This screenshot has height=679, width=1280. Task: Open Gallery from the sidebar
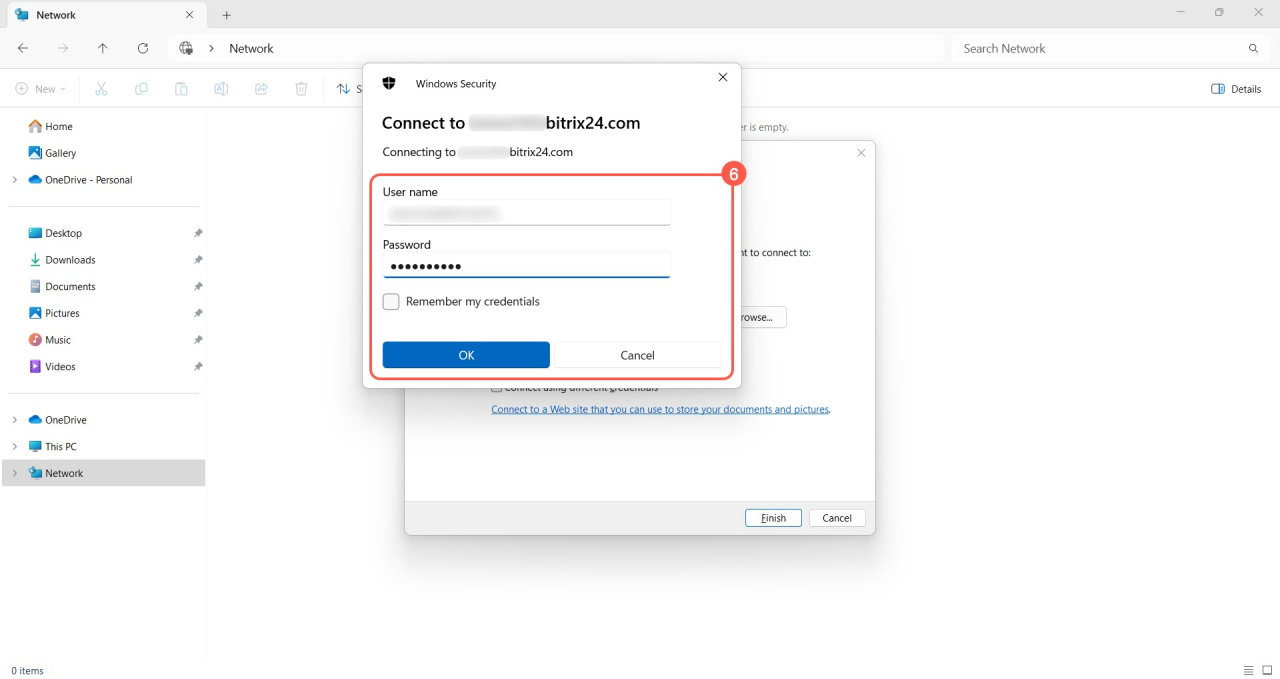click(60, 153)
